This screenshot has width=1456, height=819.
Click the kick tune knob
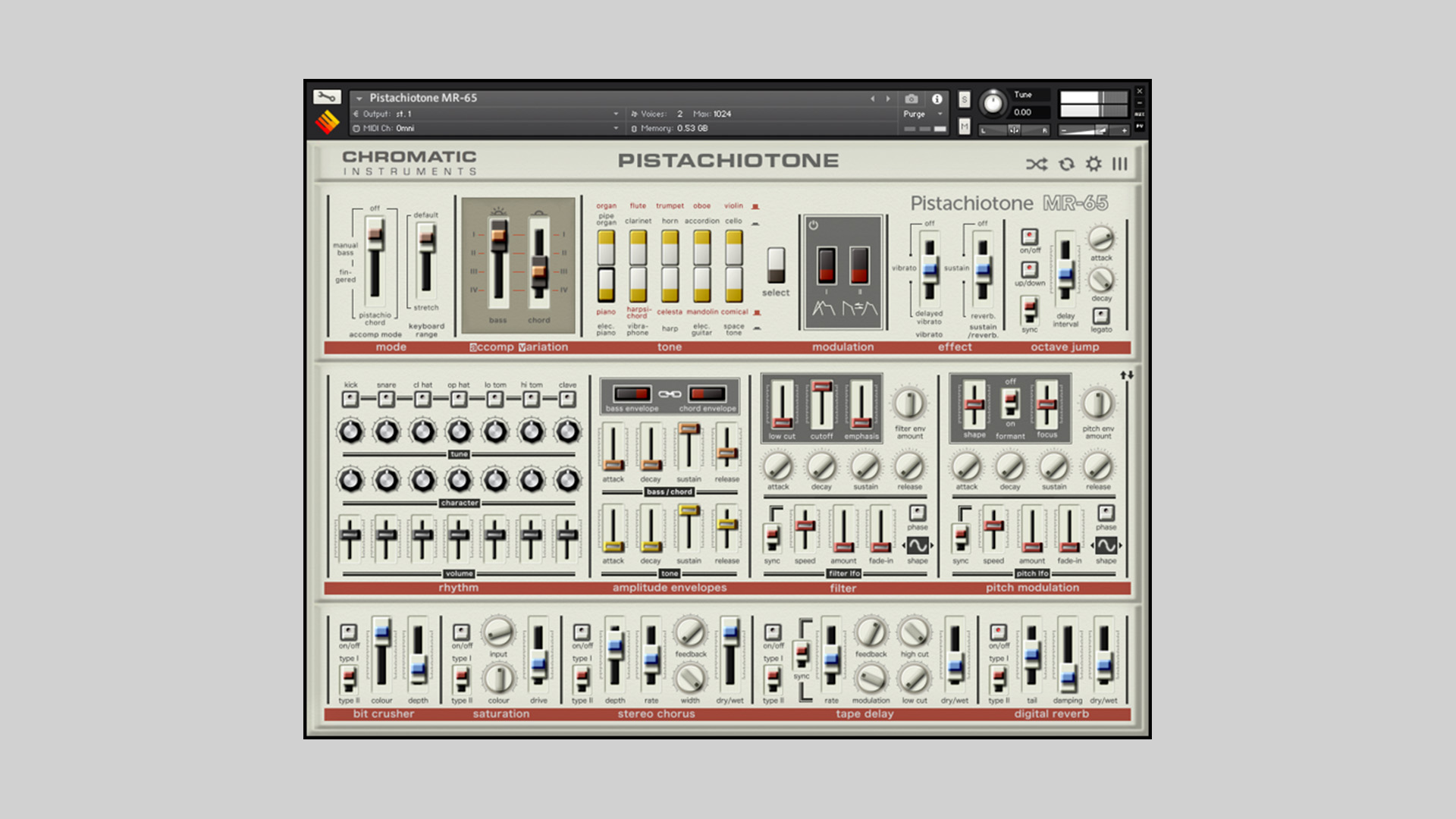tap(350, 431)
